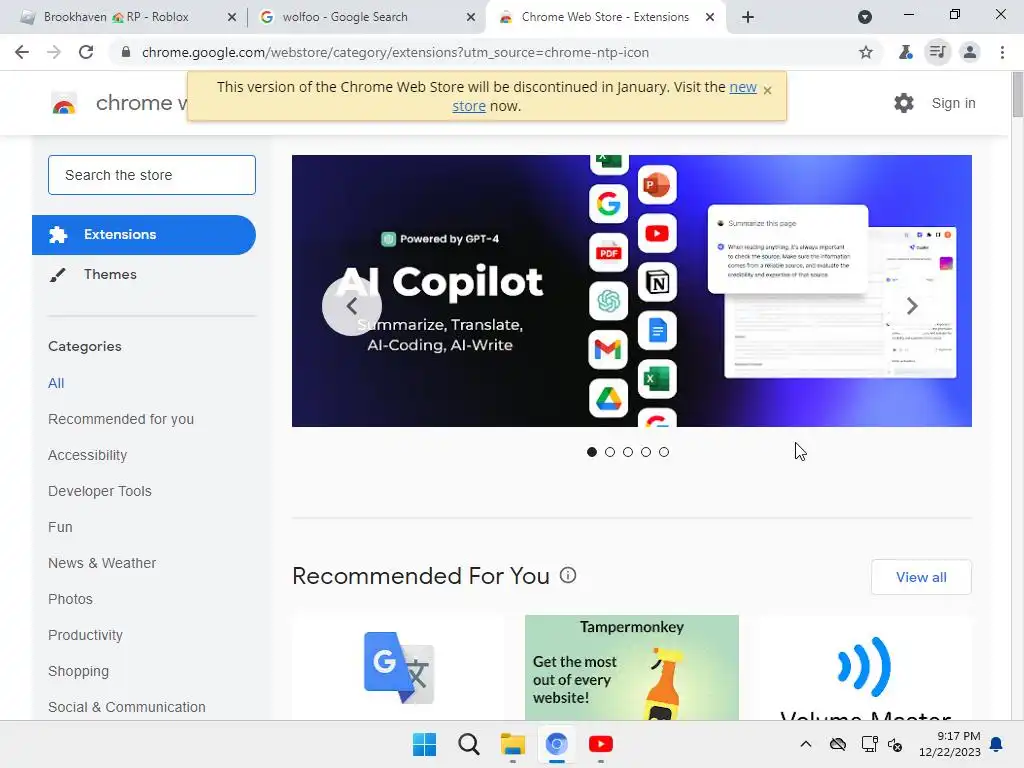1024x768 pixels.
Task: Click Sign in
Action: (953, 103)
